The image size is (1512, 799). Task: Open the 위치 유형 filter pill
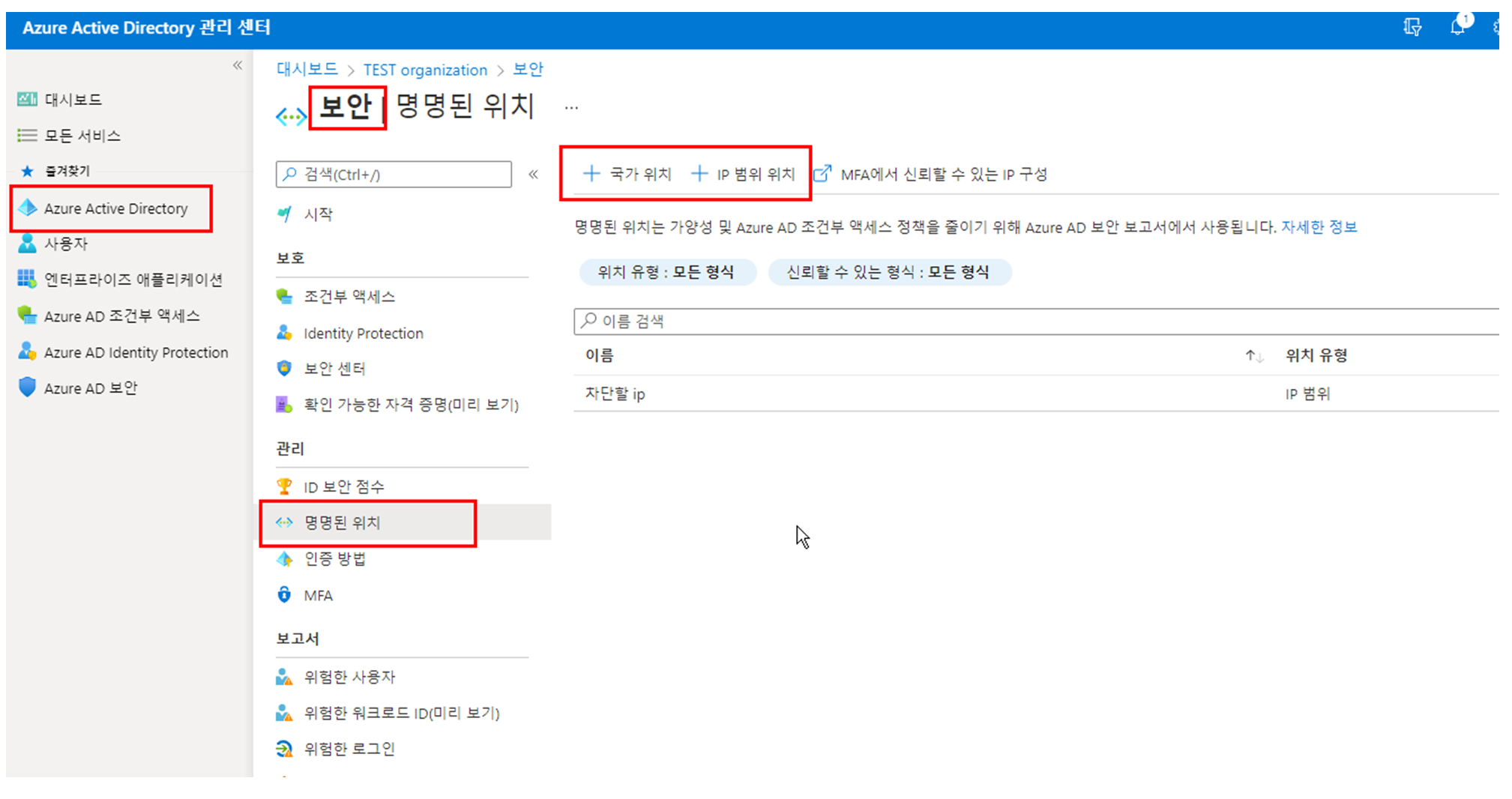pos(666,272)
